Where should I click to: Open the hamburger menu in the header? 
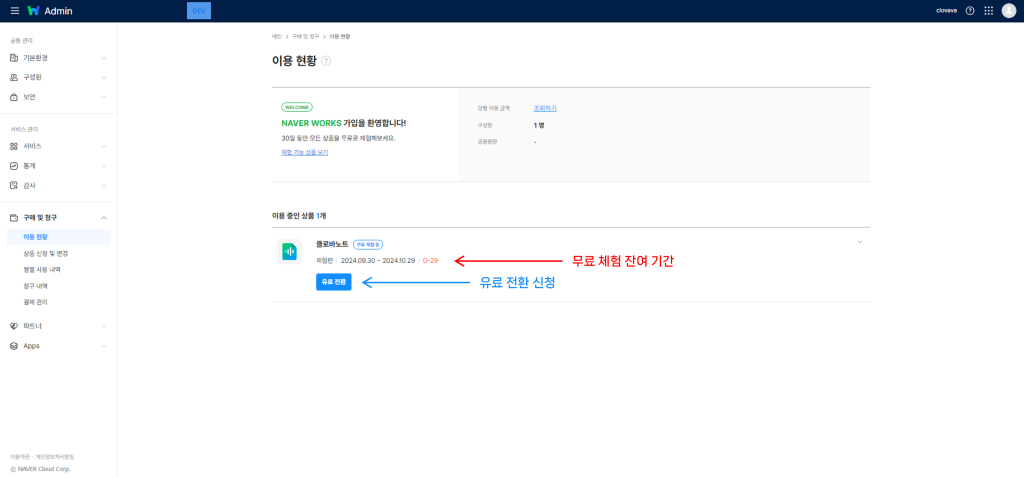click(14, 11)
